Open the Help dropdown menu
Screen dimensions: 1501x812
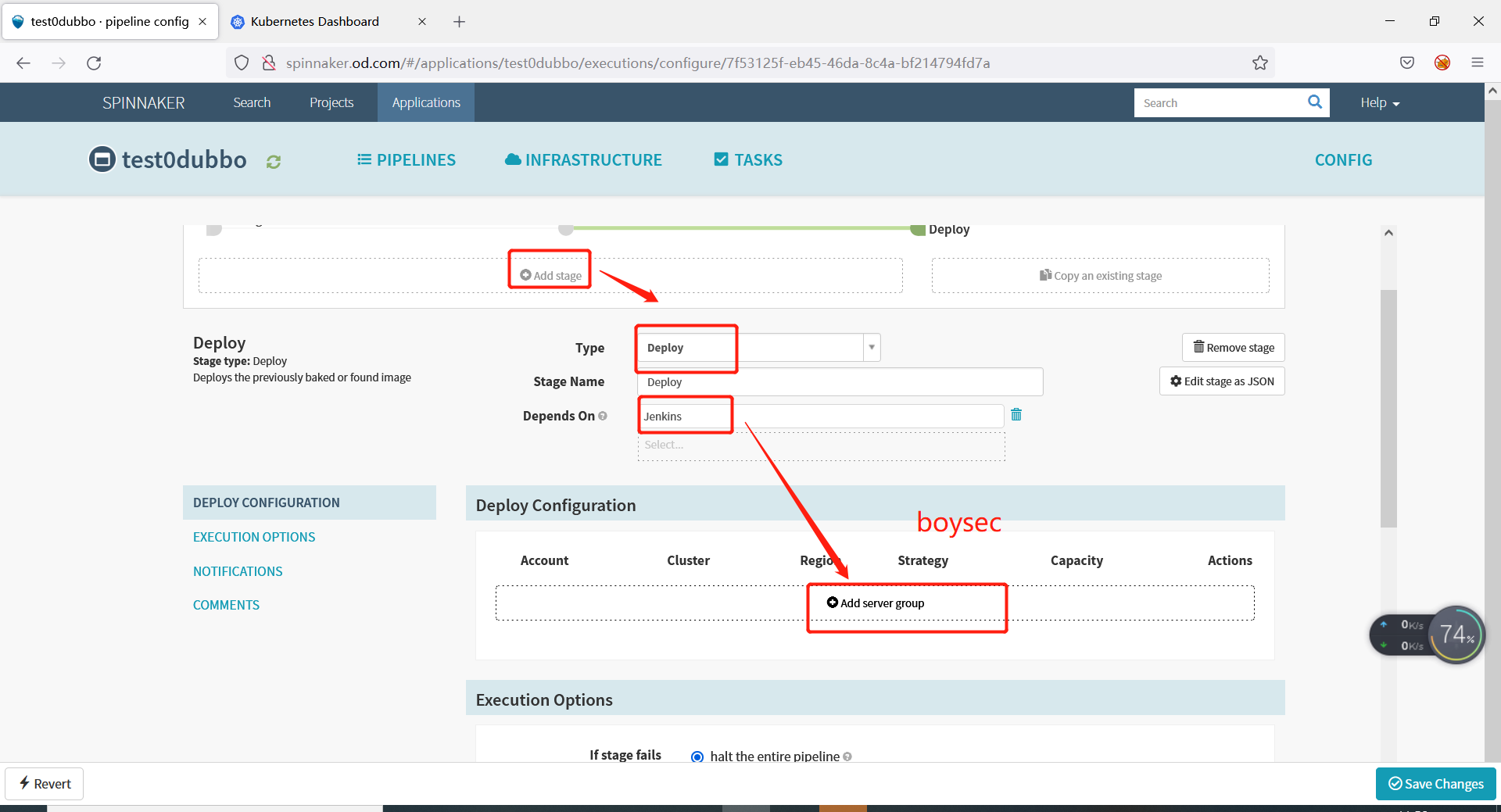point(1380,103)
